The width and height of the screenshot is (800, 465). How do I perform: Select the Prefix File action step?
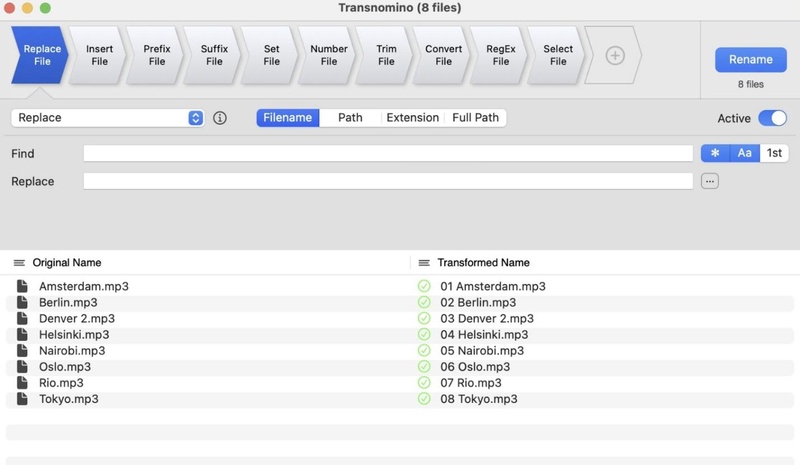(157, 55)
